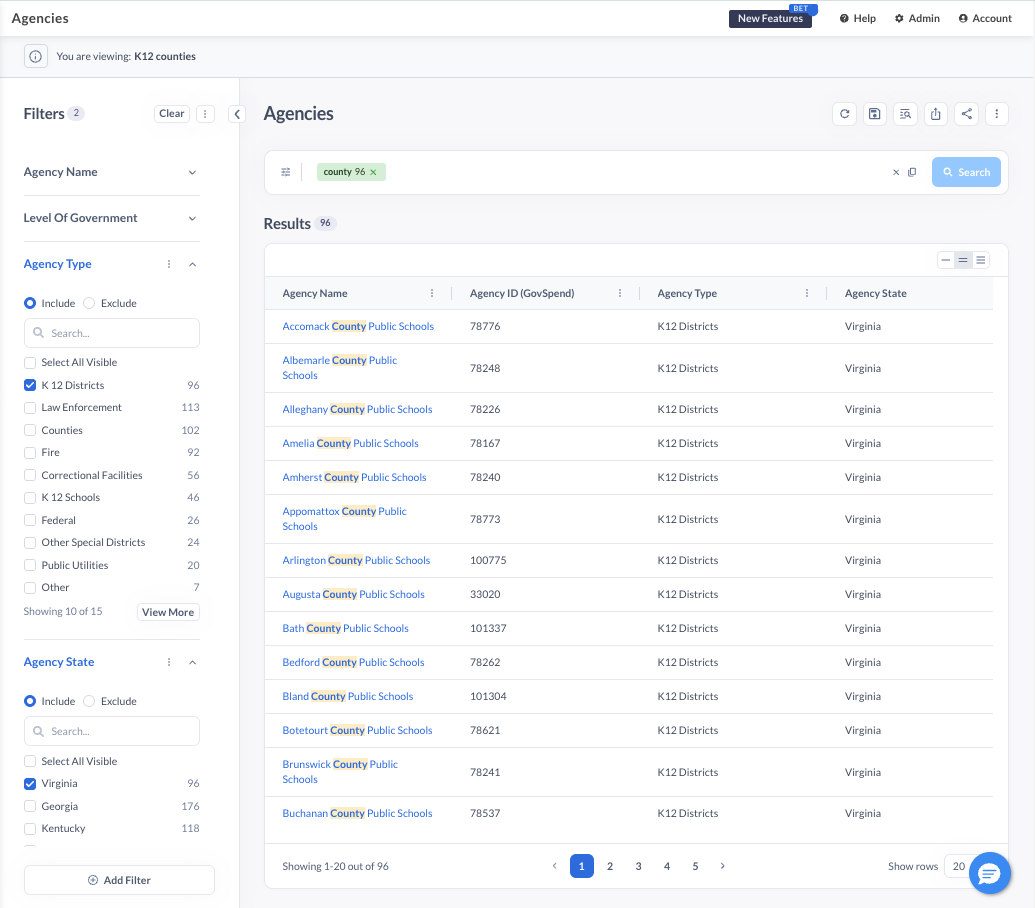Viewport: 1035px width, 908px height.
Task: Click the Search button
Action: pos(966,172)
